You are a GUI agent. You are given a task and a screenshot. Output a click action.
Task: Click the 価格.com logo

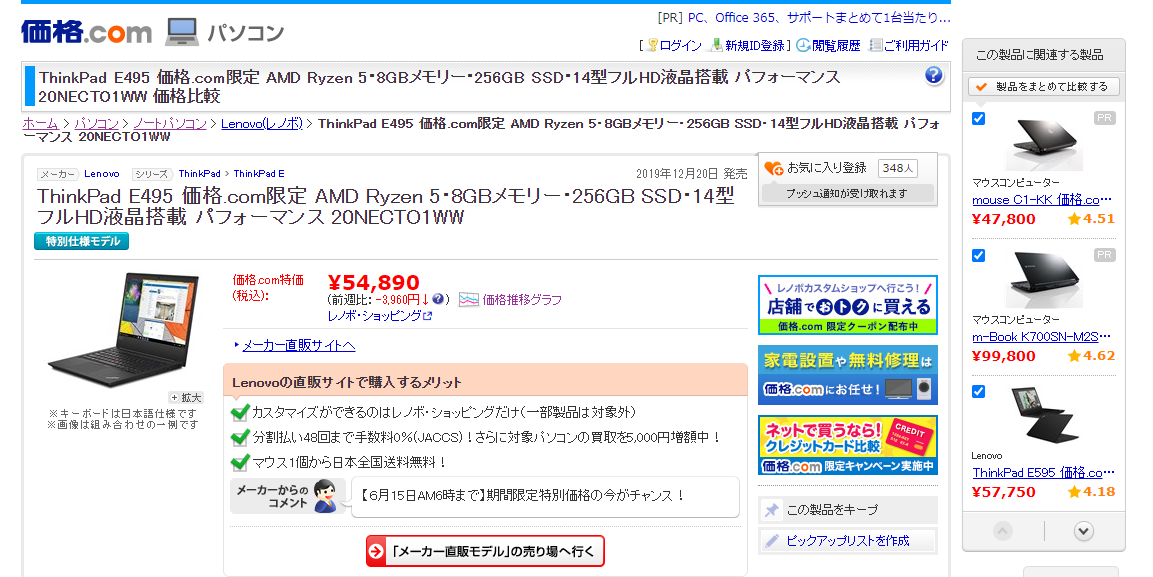[x=87, y=32]
